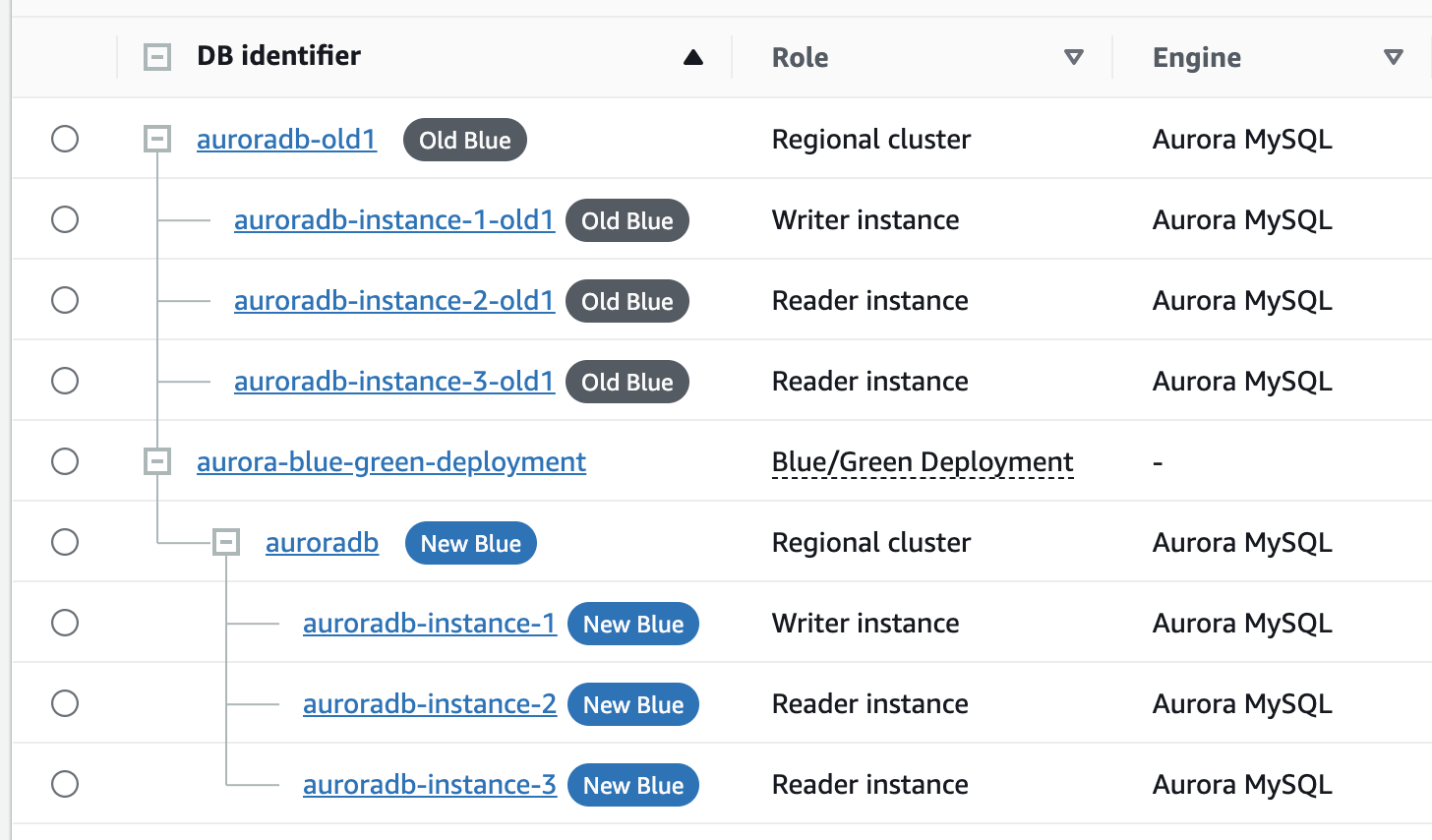Open the Engine column sort triangle

pos(1393,57)
